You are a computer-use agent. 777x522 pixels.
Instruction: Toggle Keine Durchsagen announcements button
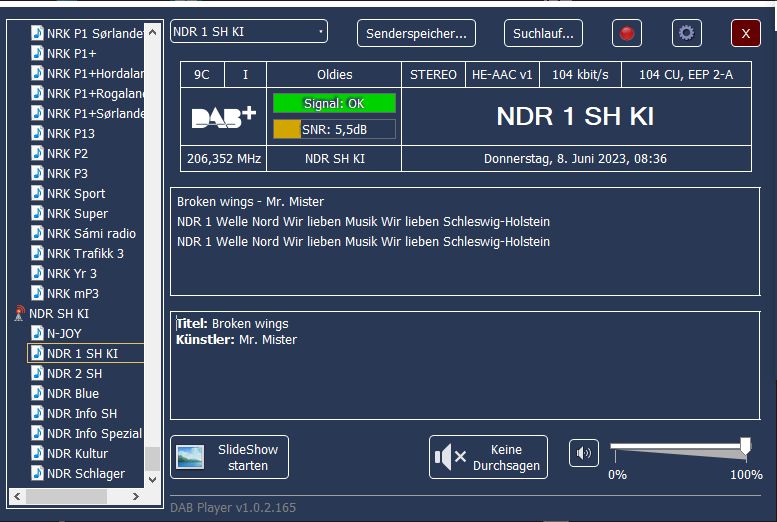488,457
